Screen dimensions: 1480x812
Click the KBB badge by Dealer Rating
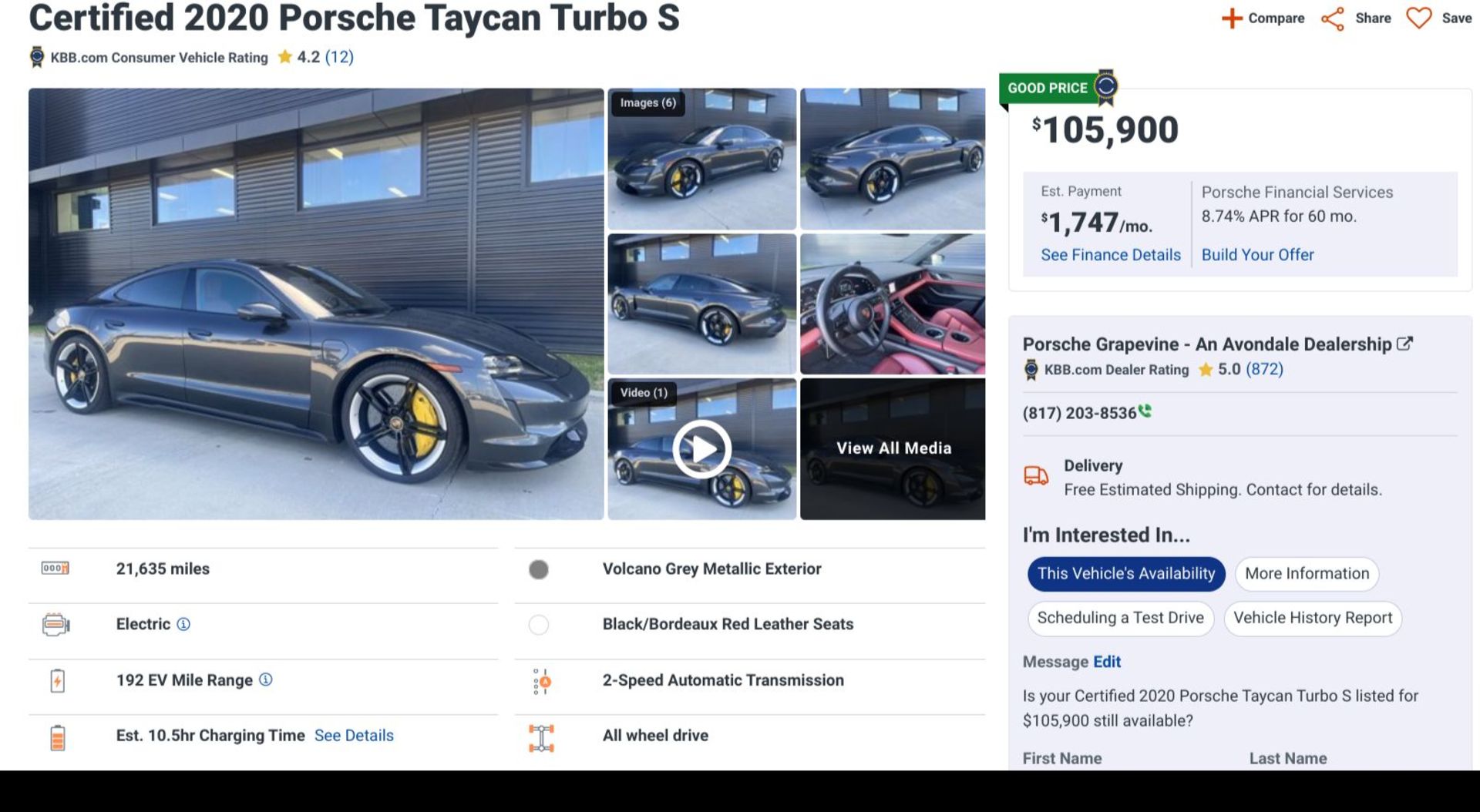(x=1031, y=370)
